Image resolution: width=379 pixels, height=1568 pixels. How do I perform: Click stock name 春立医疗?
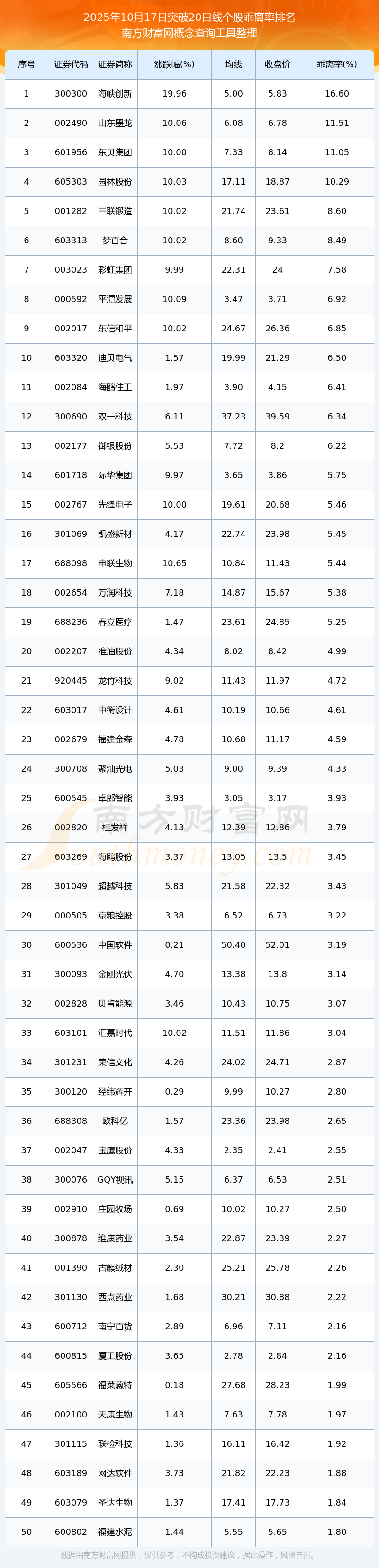coord(115,622)
